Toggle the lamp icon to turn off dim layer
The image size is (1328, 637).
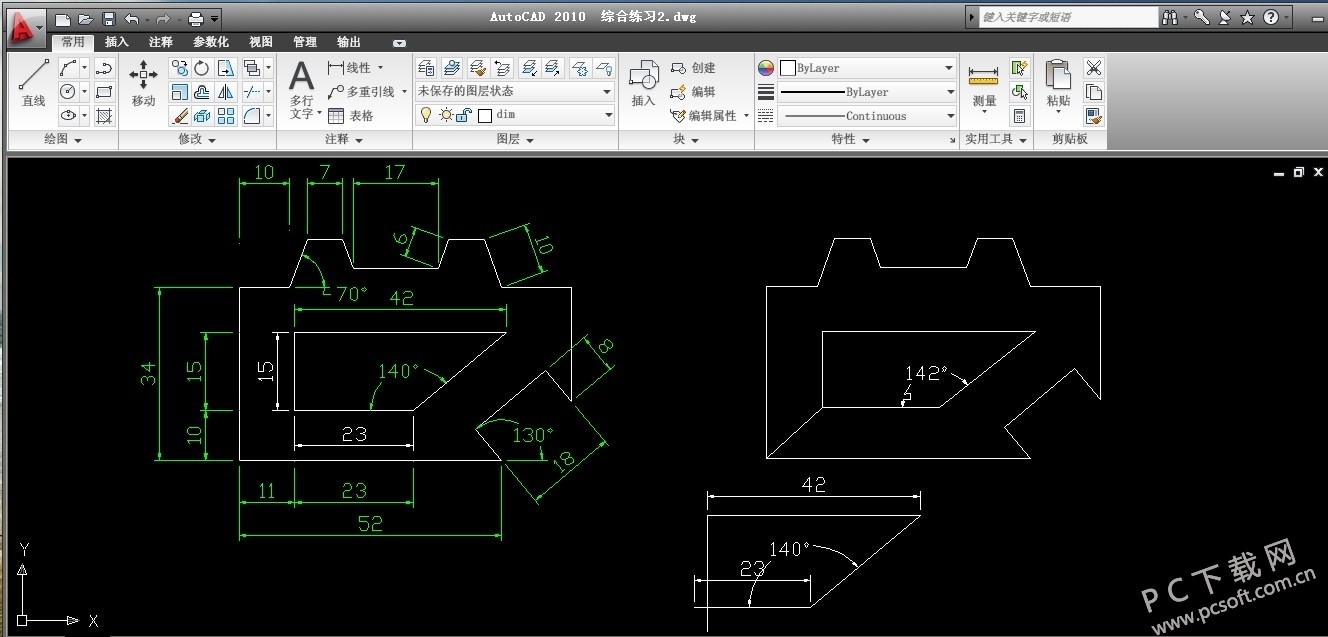(x=426, y=114)
